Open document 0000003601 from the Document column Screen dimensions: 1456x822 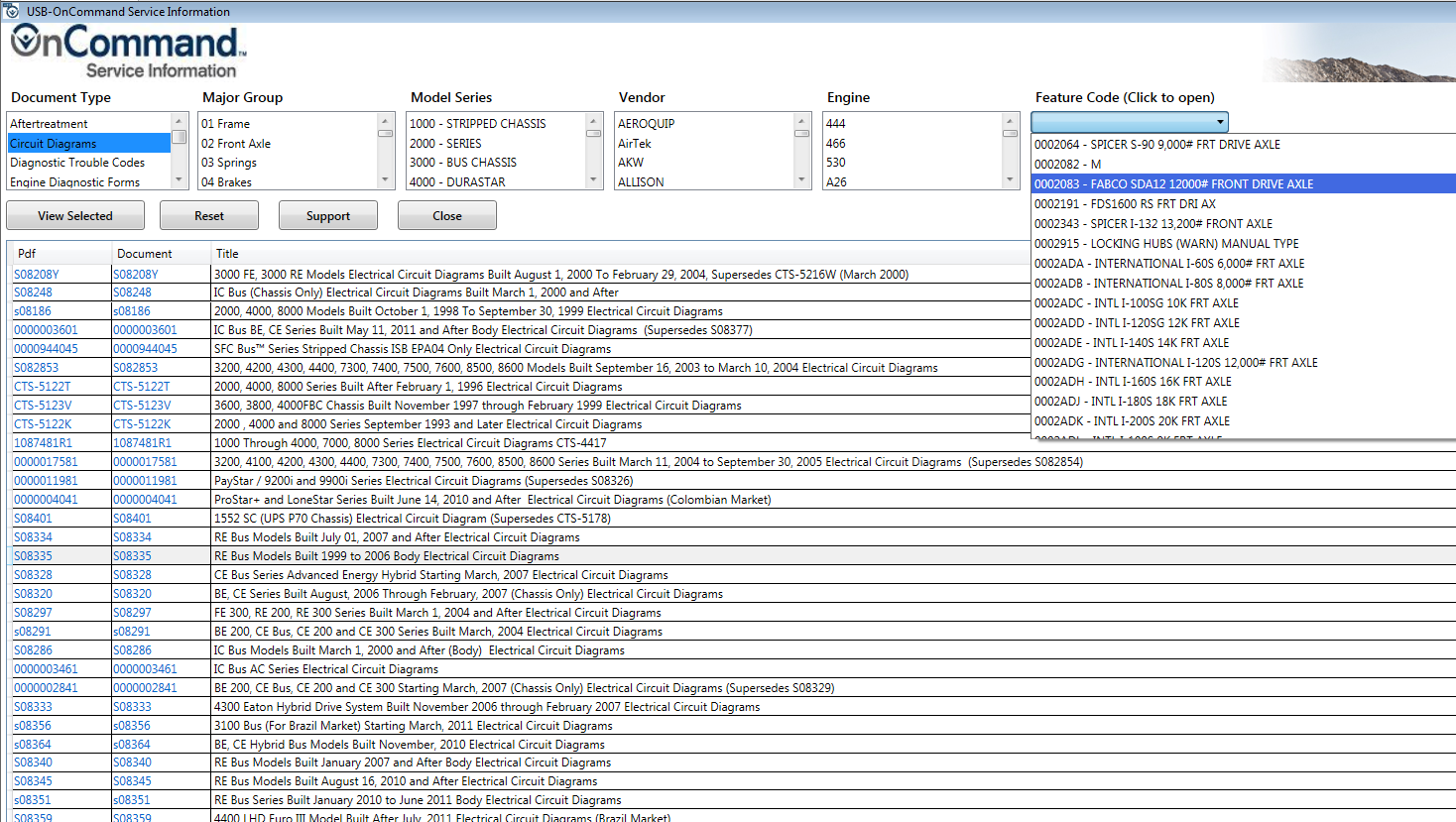(x=144, y=330)
